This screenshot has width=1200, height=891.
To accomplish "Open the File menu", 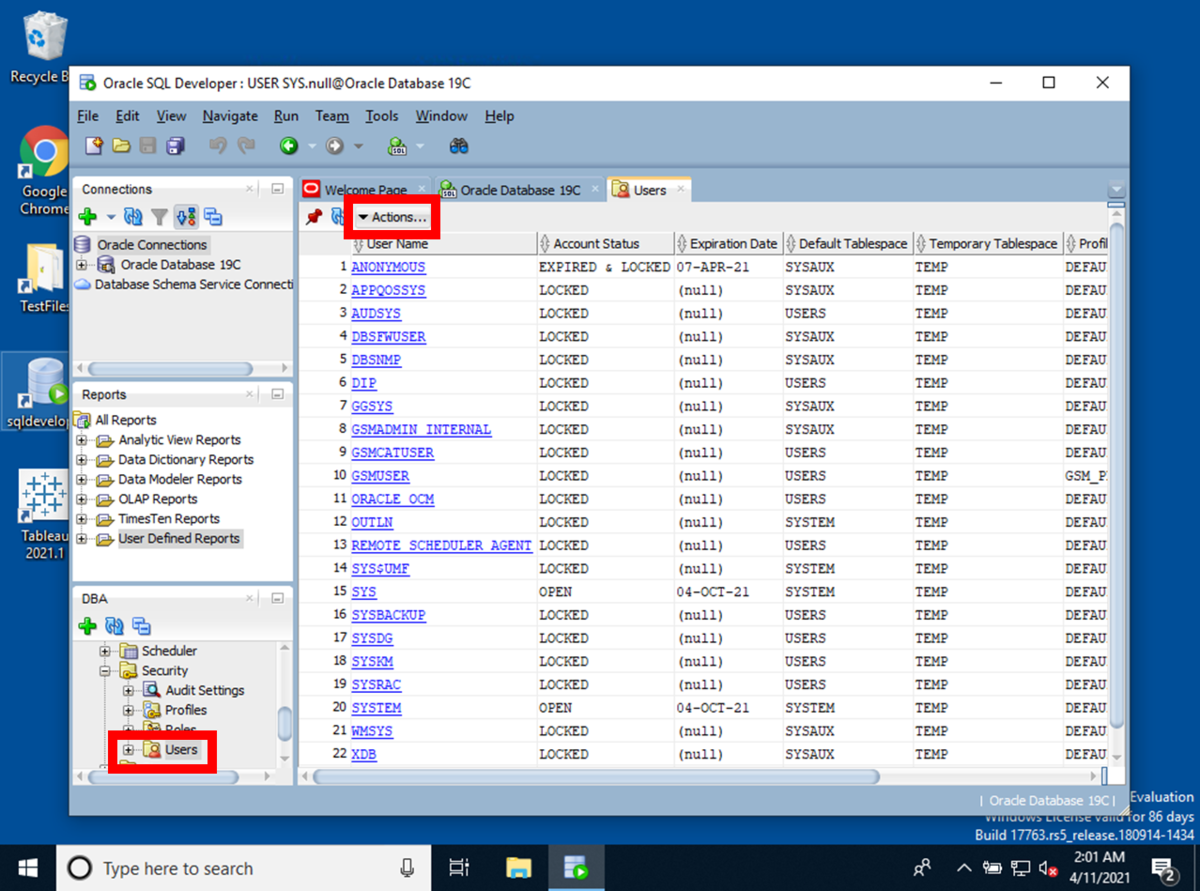I will [88, 116].
